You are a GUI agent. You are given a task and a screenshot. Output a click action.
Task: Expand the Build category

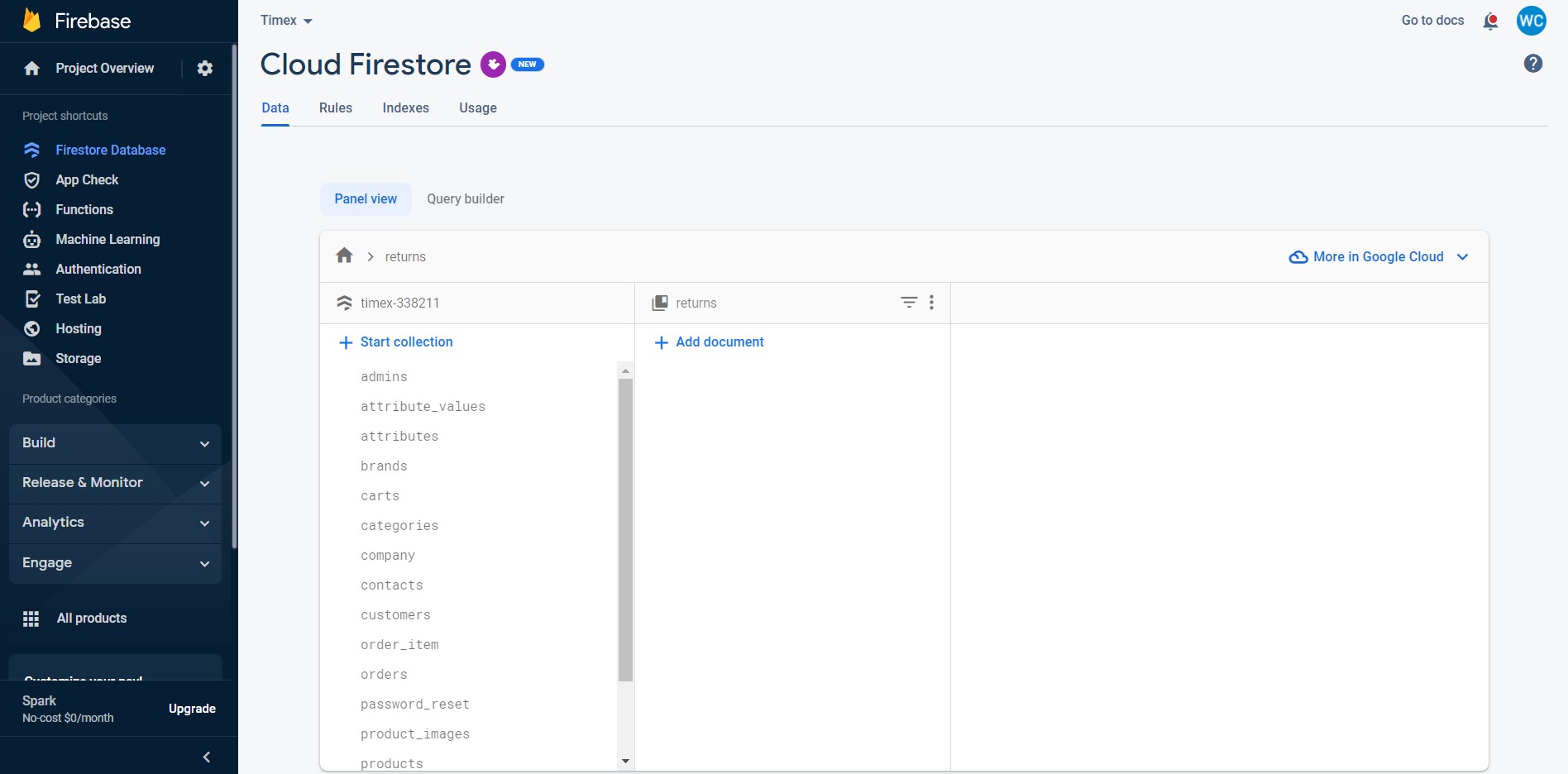click(115, 443)
